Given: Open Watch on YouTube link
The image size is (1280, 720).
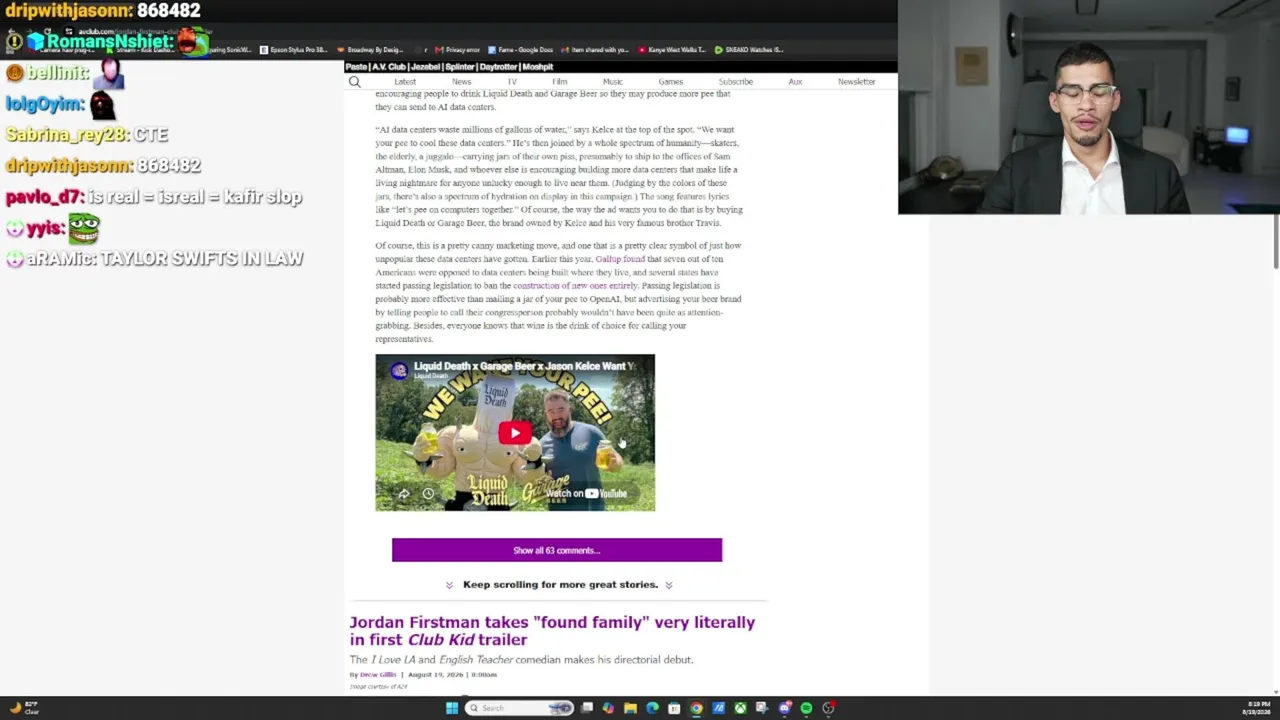Looking at the screenshot, I should (587, 493).
